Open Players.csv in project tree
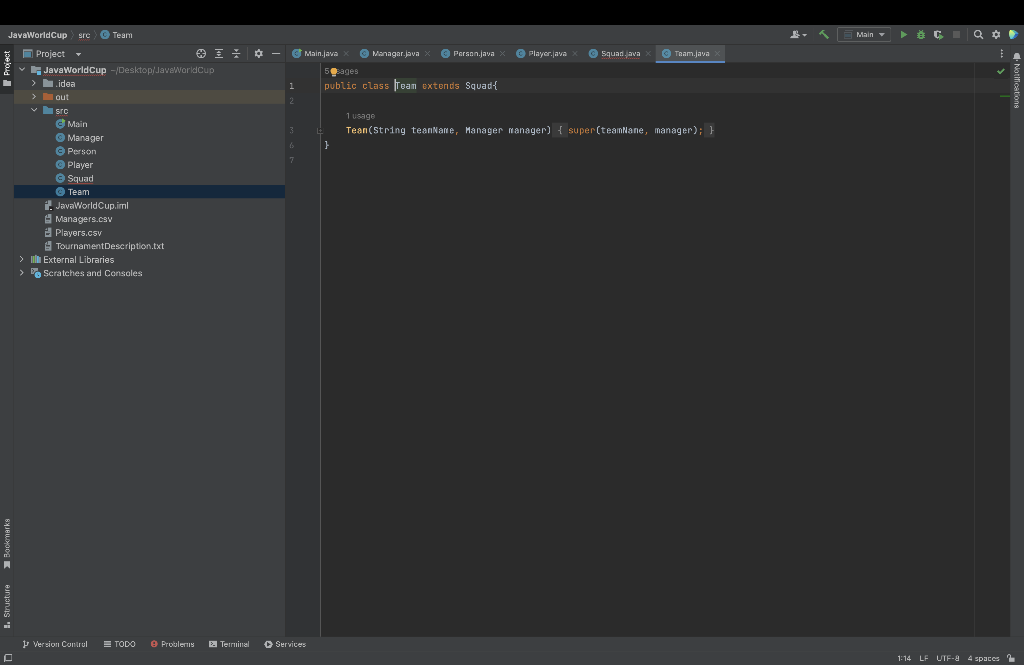This screenshot has width=1024, height=665. [x=78, y=233]
